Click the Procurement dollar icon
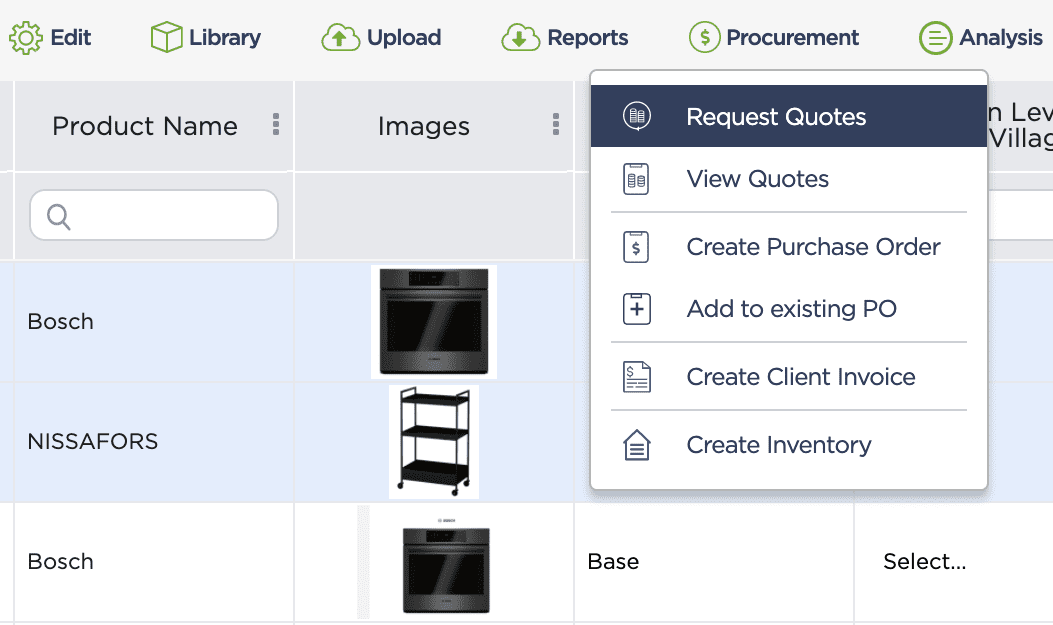 point(705,38)
